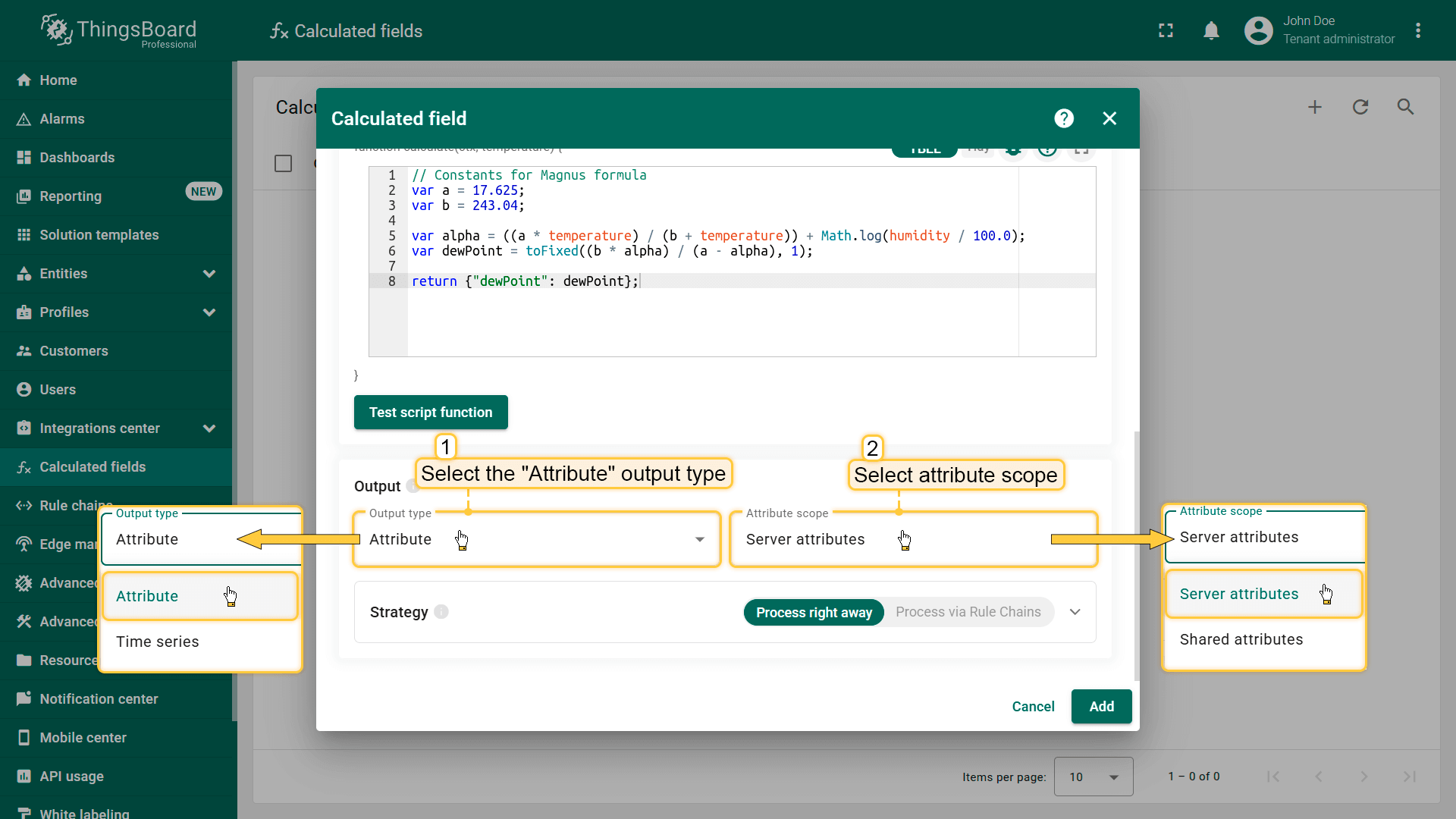Image resolution: width=1456 pixels, height=819 pixels.
Task: Click the notifications bell icon
Action: pos(1211,31)
